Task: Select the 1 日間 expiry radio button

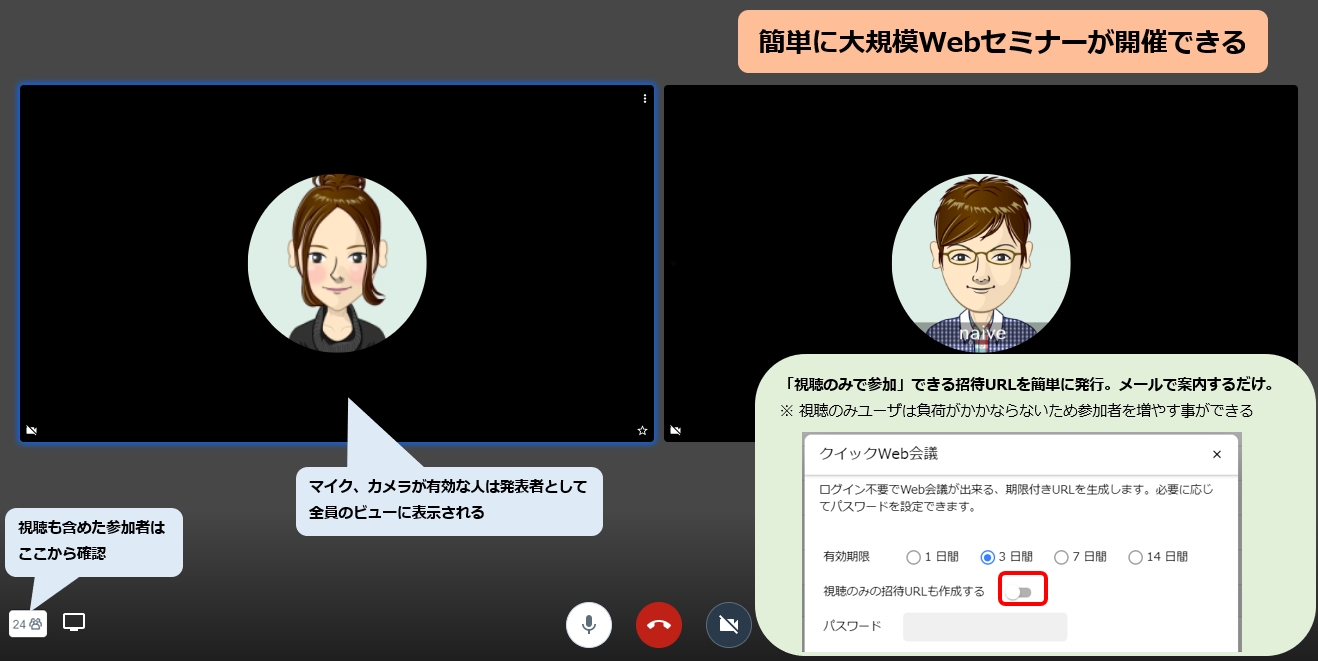Action: (x=913, y=557)
